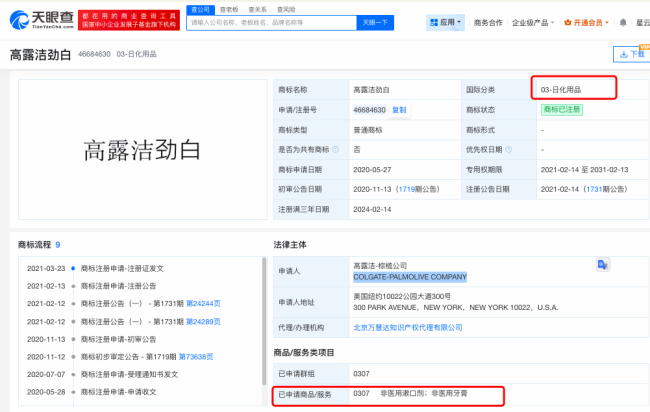Open the 第24289页 link
The height and width of the screenshot is (412, 650).
(203, 322)
